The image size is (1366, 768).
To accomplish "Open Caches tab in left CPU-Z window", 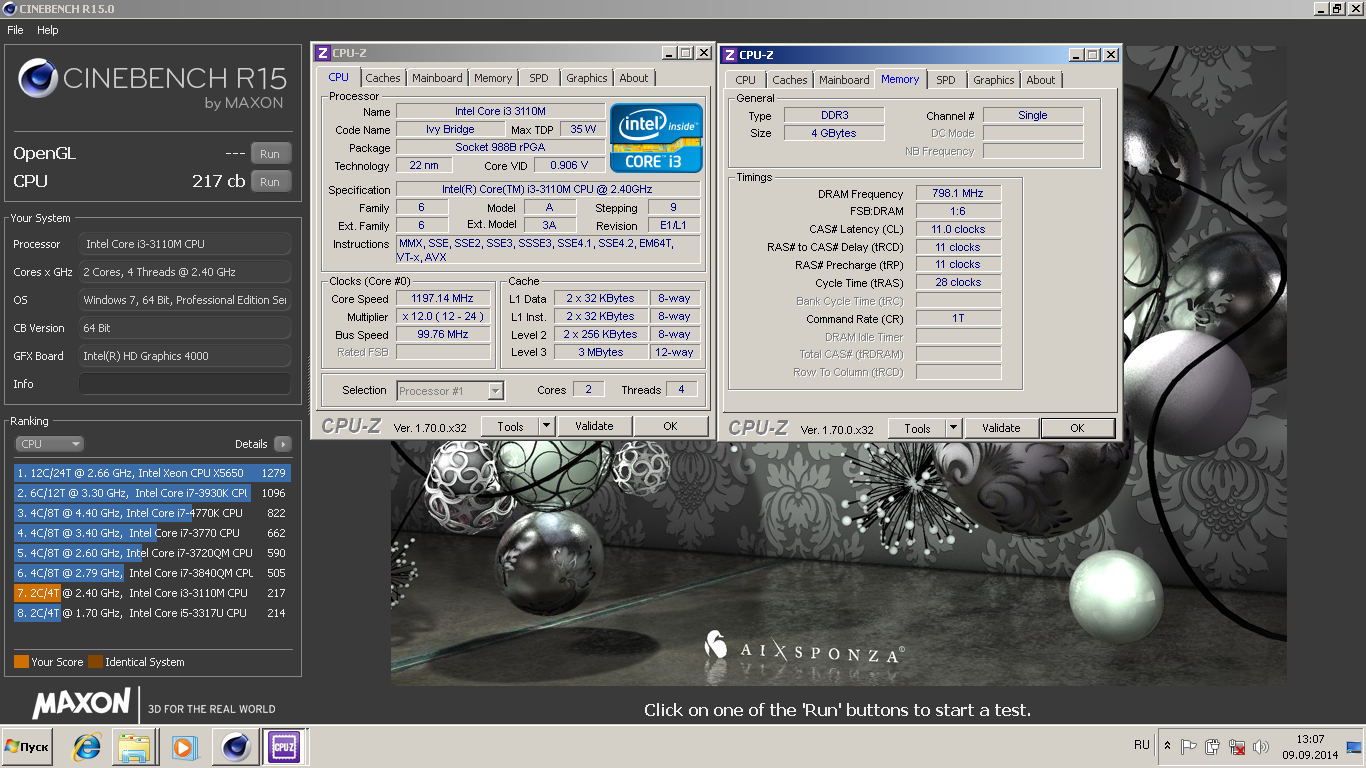I will (x=382, y=78).
